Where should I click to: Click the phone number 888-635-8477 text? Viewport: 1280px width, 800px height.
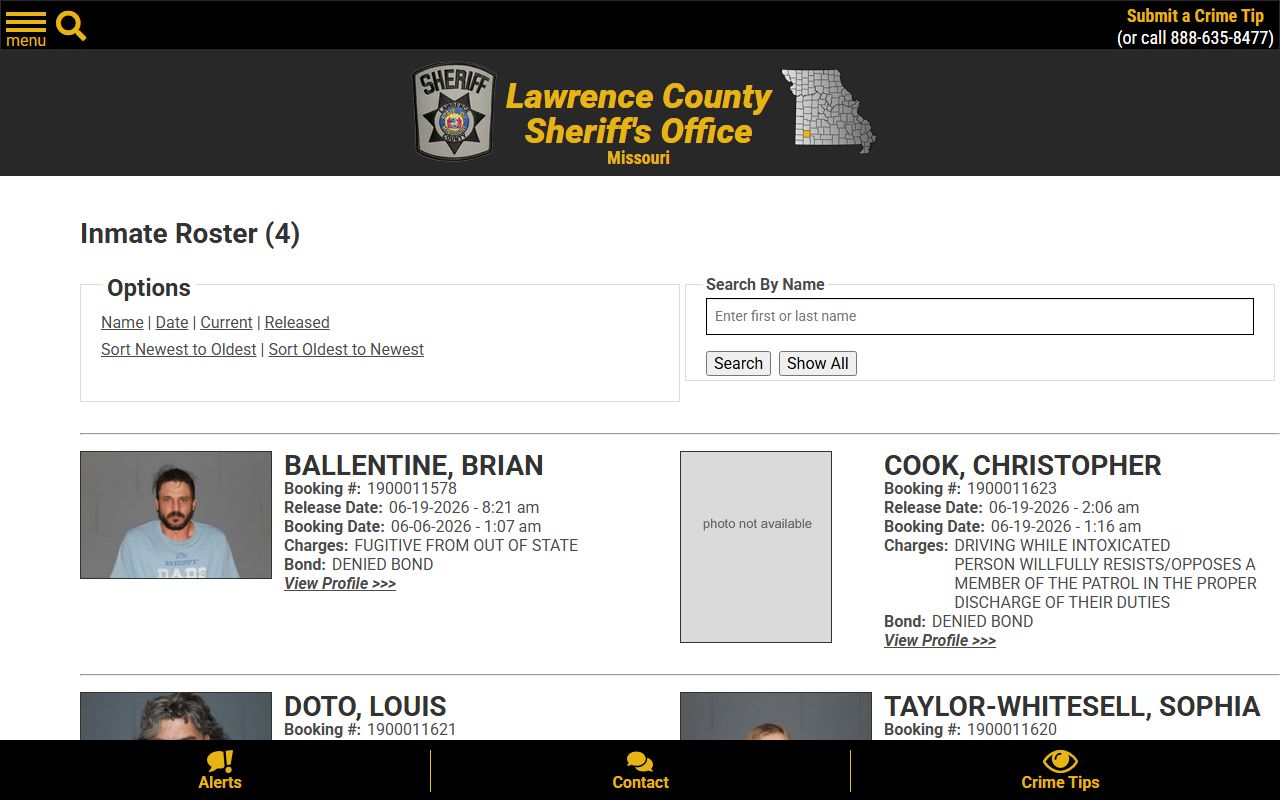pos(1220,38)
